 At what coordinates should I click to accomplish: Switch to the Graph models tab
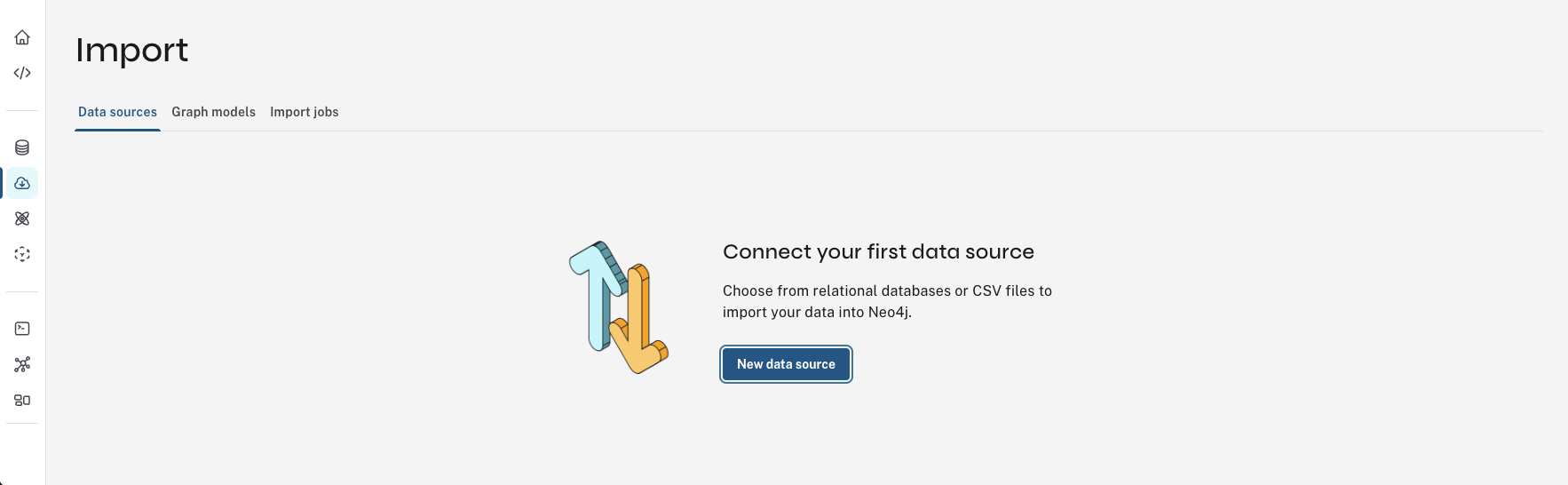click(x=213, y=112)
